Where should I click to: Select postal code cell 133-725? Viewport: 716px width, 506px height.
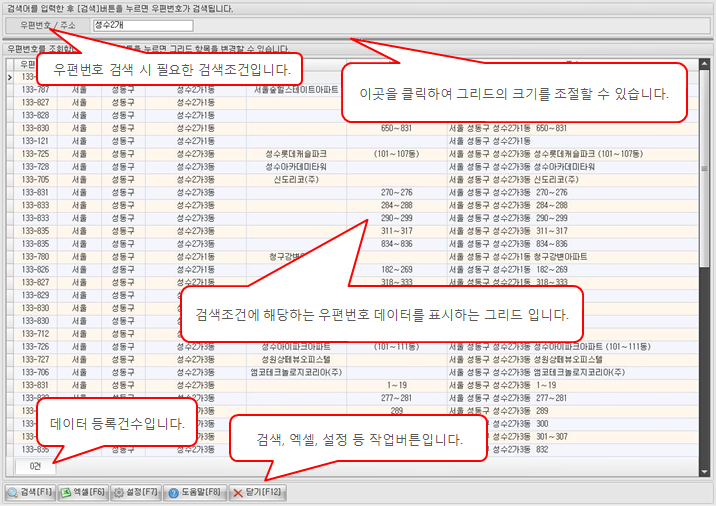coord(35,154)
